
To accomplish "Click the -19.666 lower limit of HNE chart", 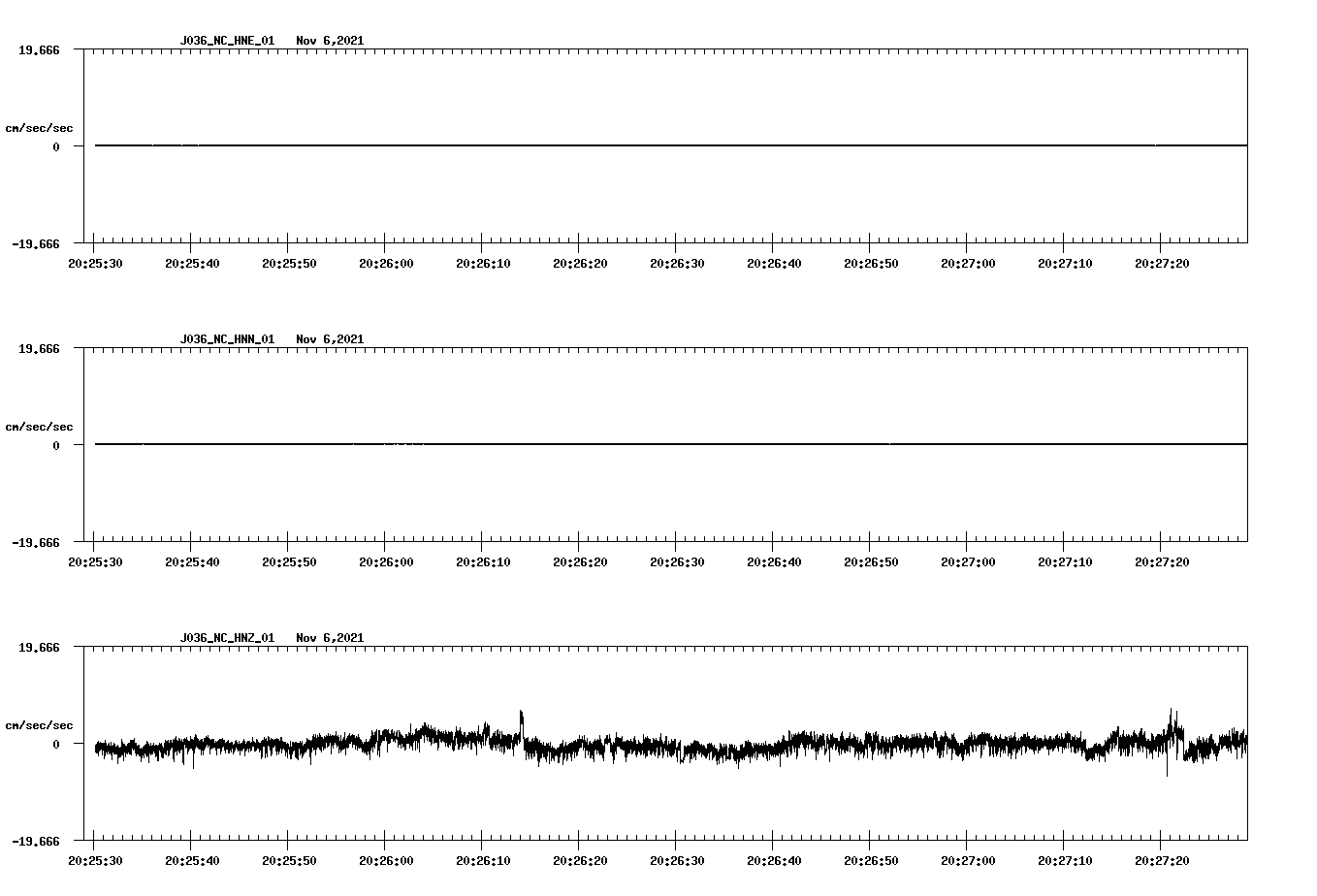I will click(36, 244).
